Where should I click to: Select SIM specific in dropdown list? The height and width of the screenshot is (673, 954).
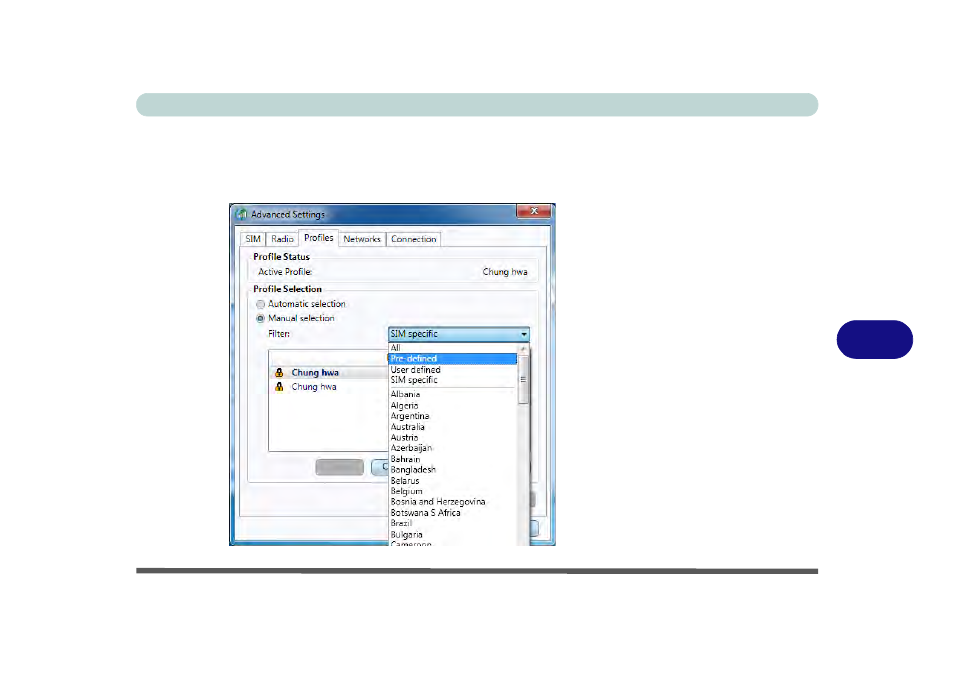tap(453, 380)
